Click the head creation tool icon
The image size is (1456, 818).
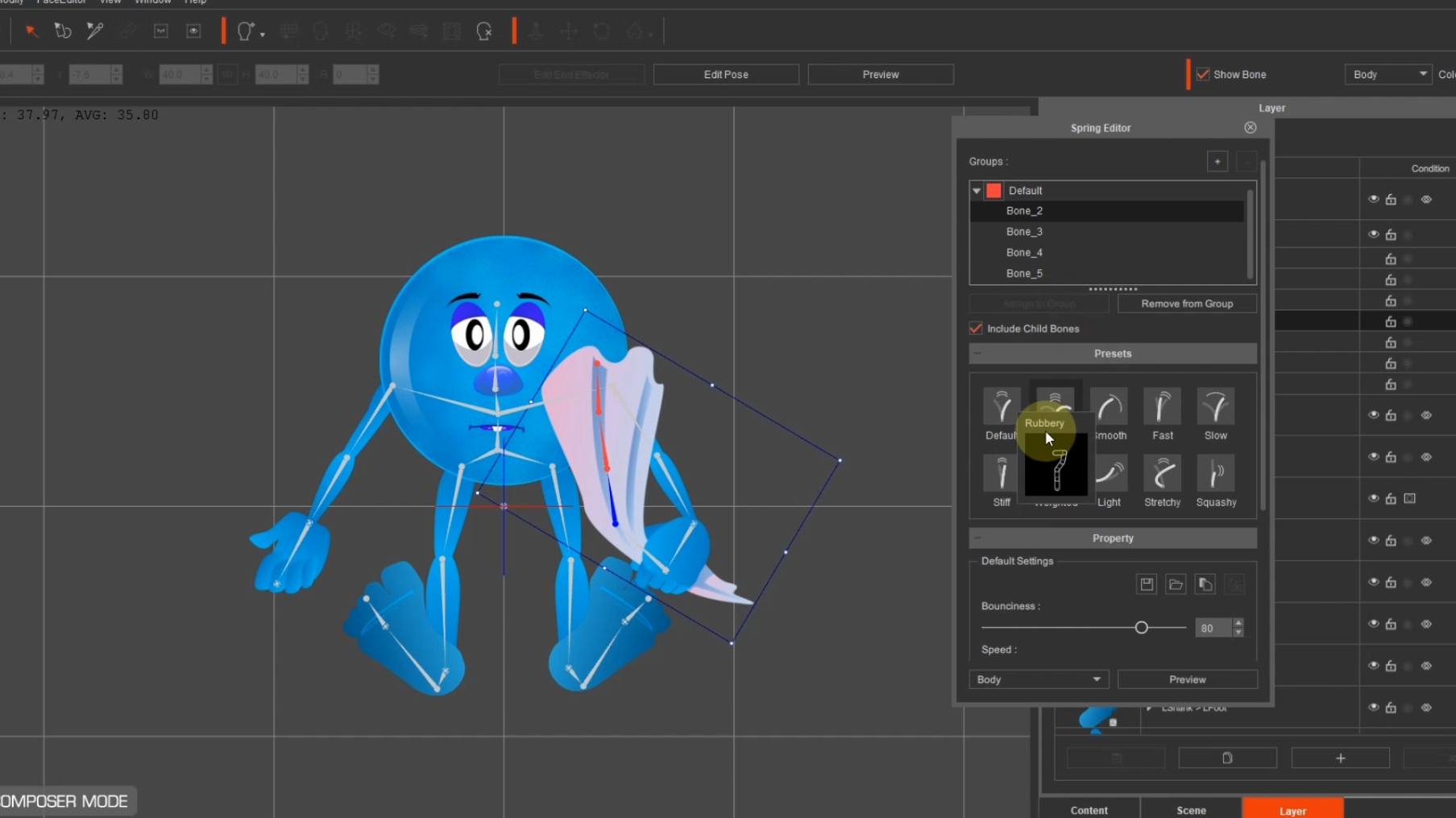pos(245,31)
